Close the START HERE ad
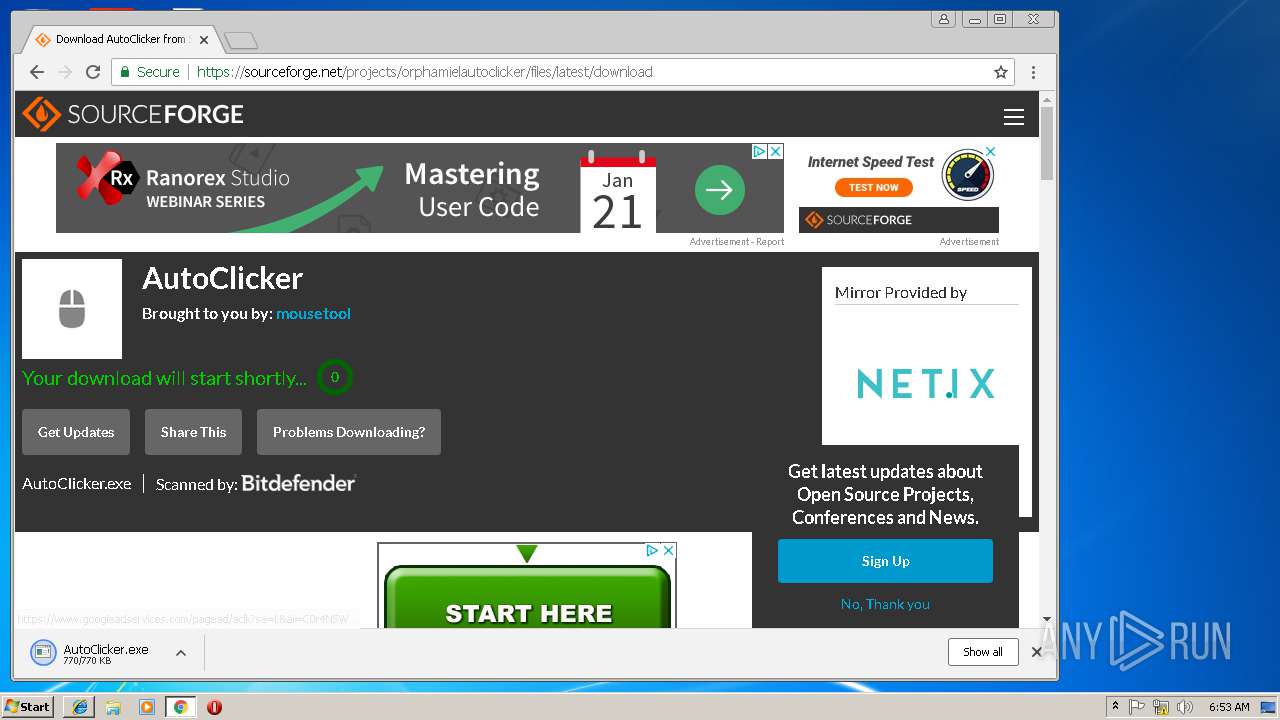 669,550
